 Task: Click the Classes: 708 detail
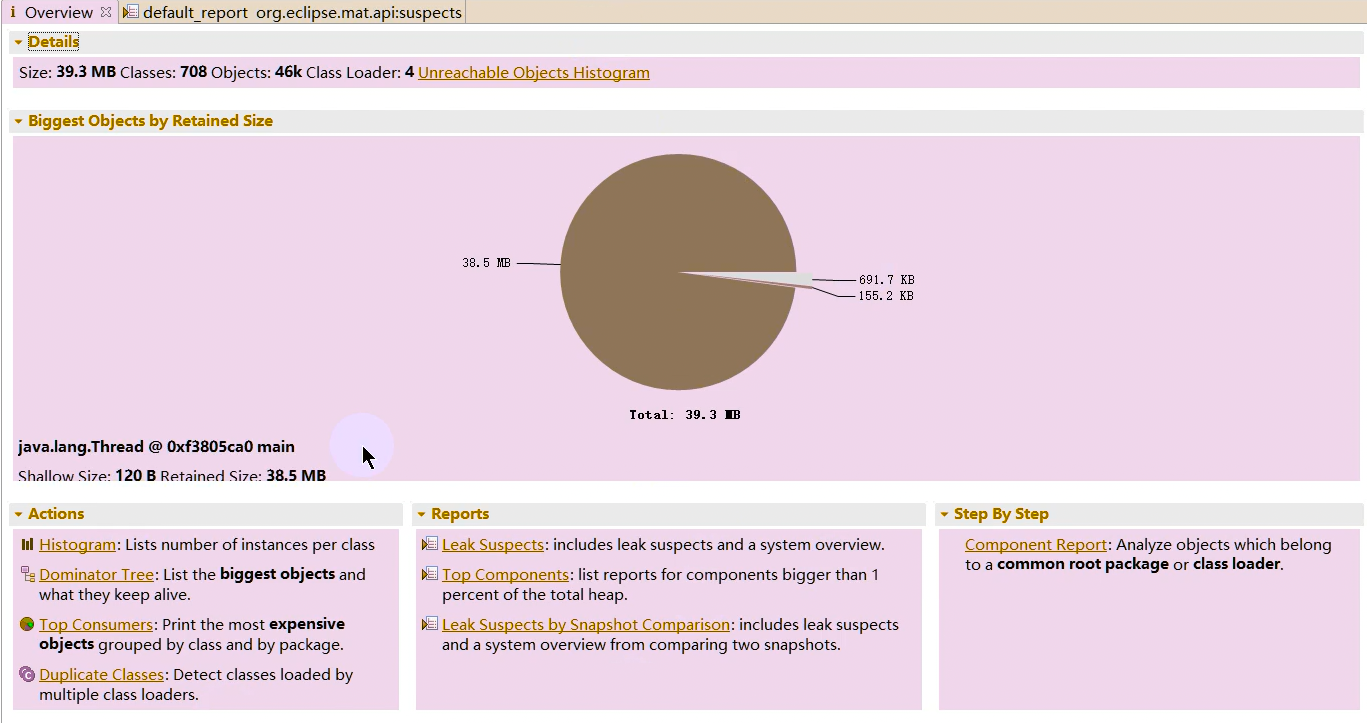point(163,73)
